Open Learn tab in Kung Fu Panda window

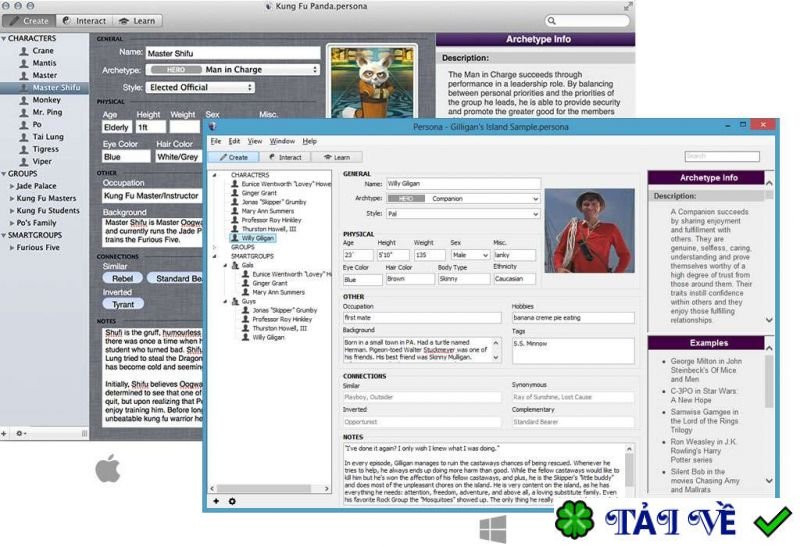[137, 21]
